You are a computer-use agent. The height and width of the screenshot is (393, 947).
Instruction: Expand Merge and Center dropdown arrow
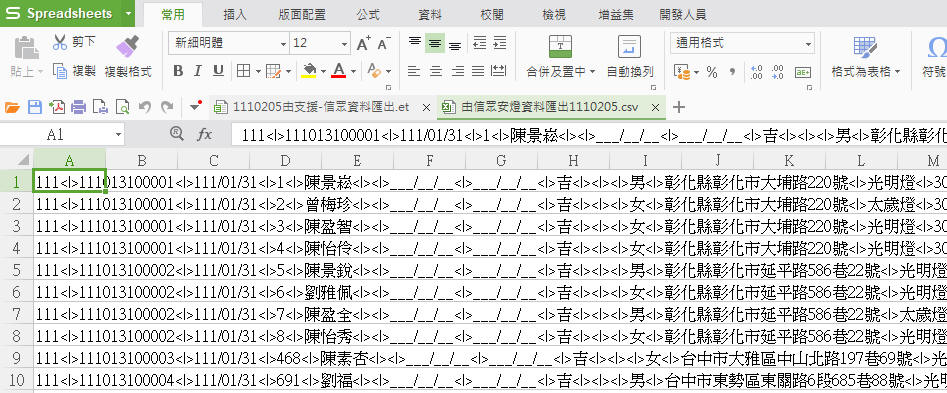pyautogui.click(x=592, y=72)
